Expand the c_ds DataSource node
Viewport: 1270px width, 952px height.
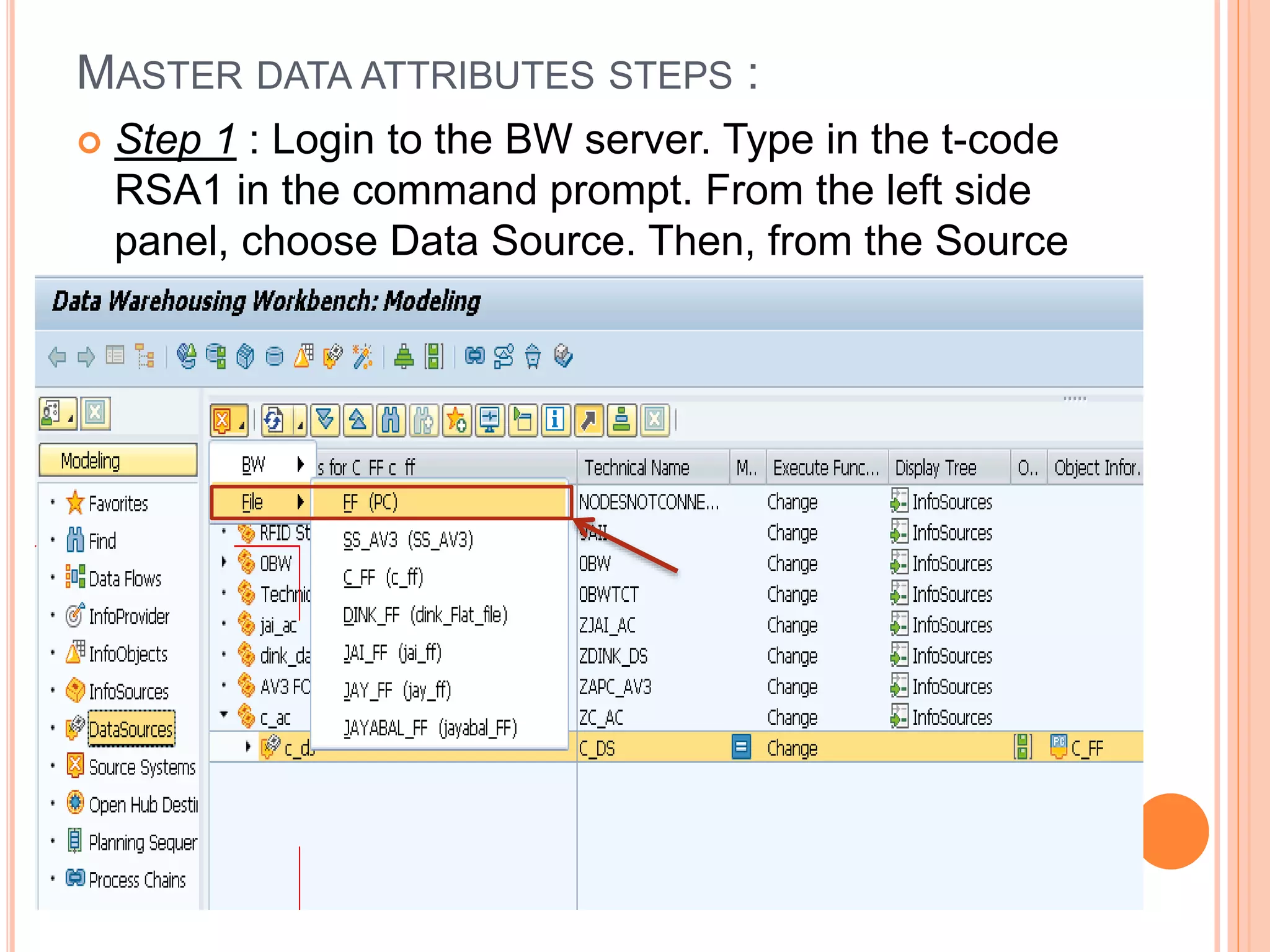[x=248, y=746]
